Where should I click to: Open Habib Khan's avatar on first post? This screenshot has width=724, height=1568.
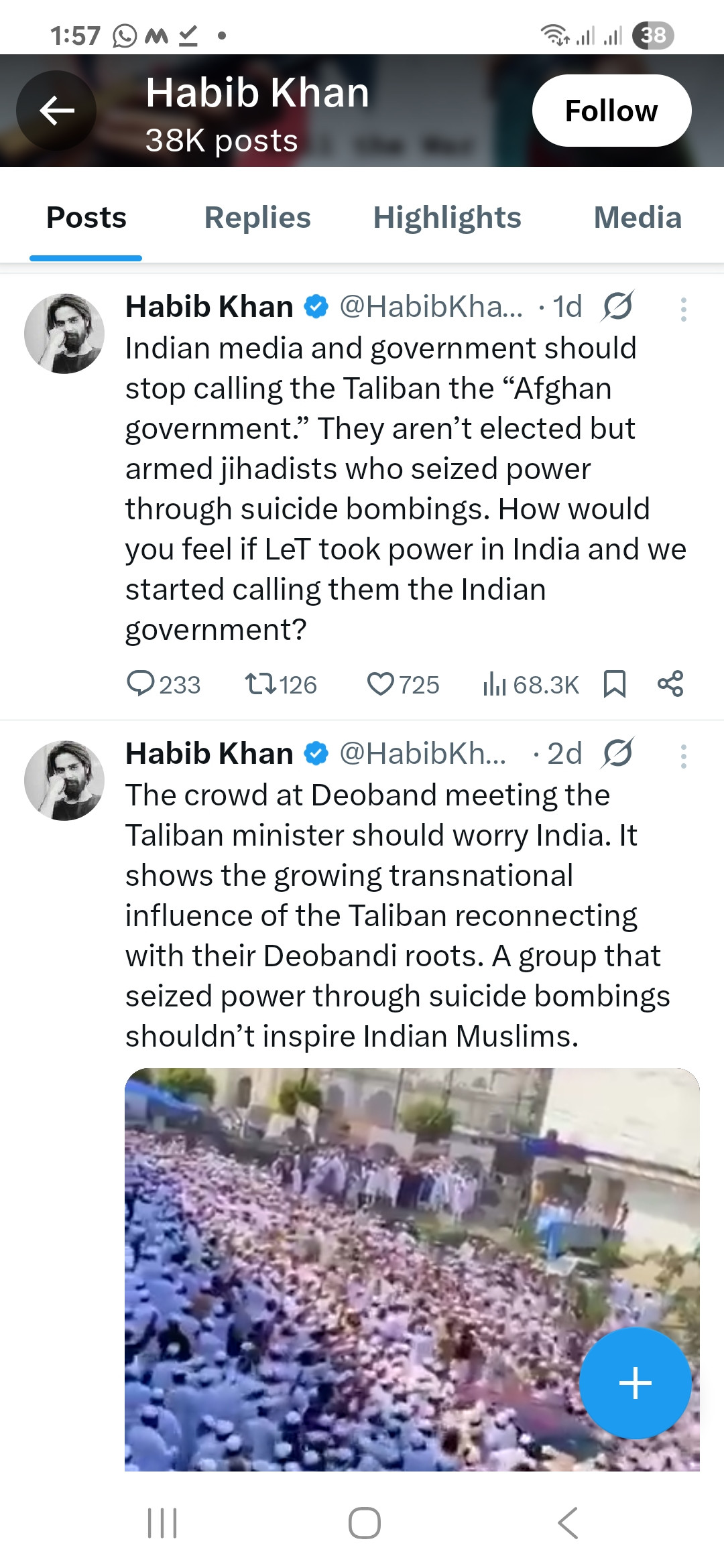64,334
